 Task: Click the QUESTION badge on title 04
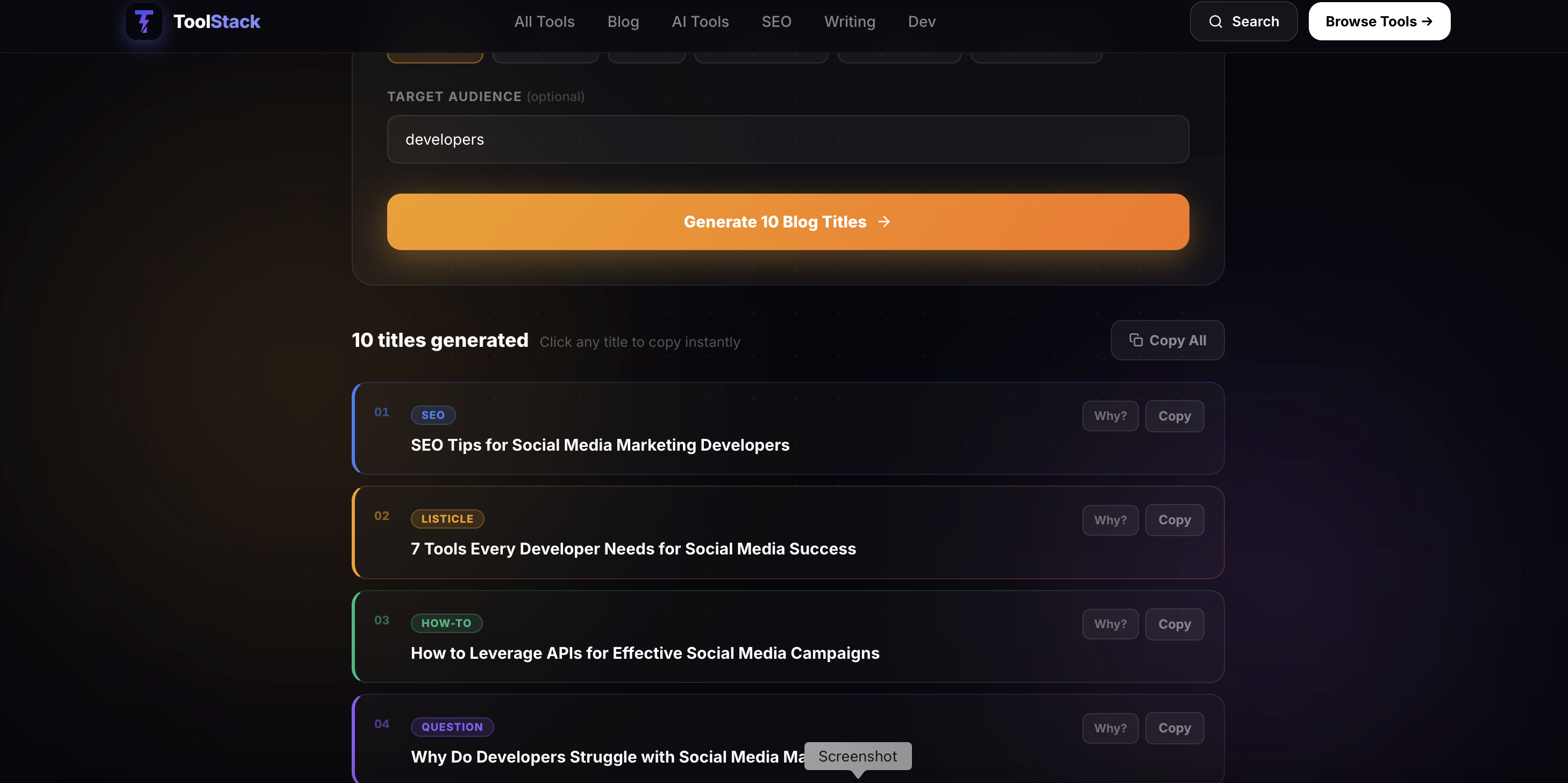[x=452, y=727]
